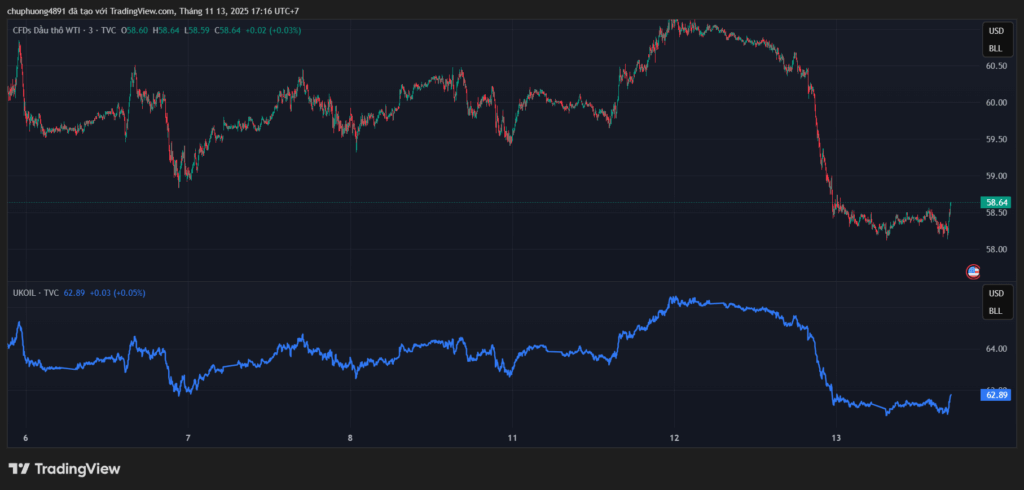Open the BLL unit selector in WTI pane
The height and width of the screenshot is (490, 1024).
tap(995, 48)
